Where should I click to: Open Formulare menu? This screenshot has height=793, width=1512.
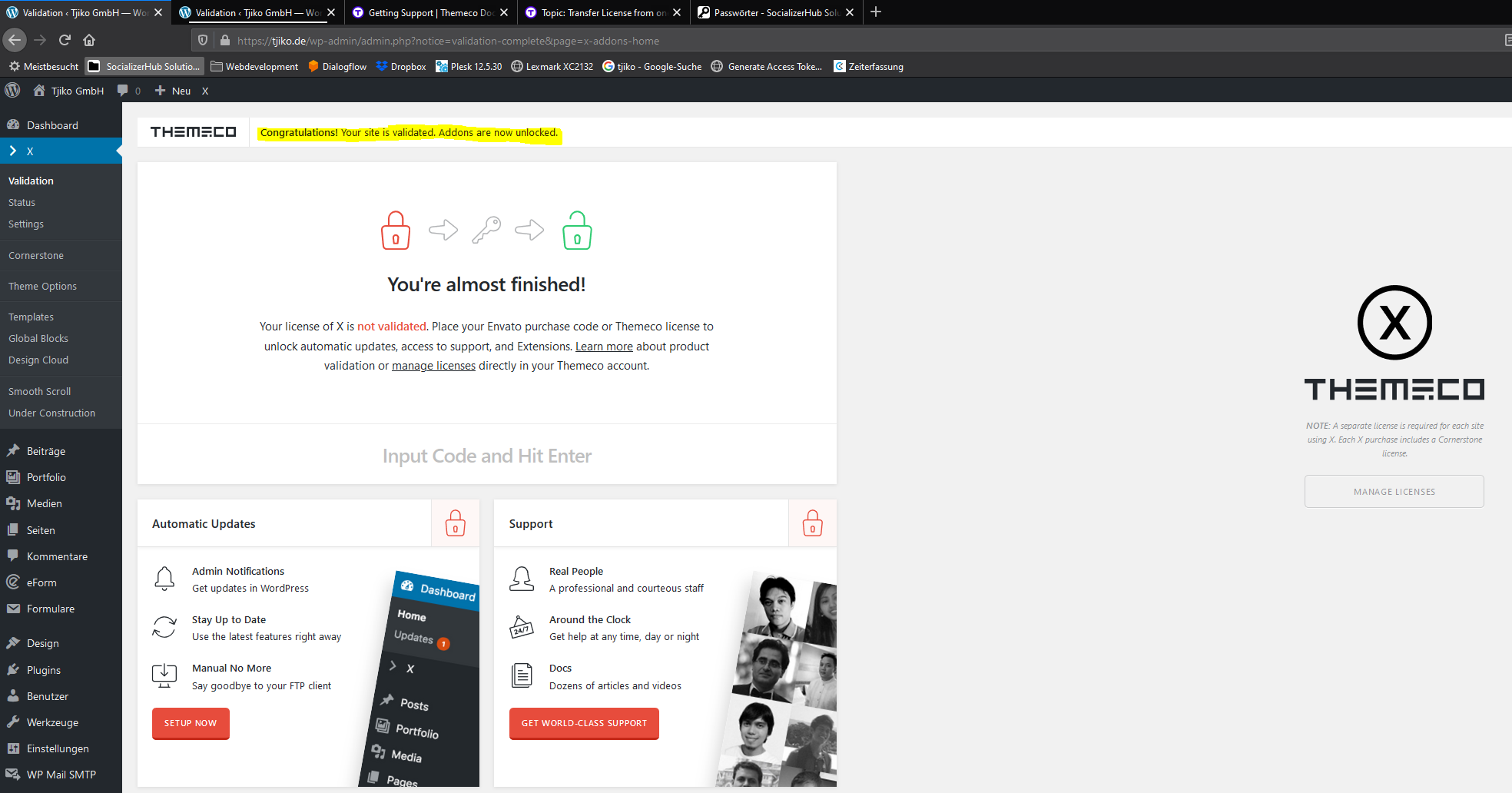coord(61,609)
